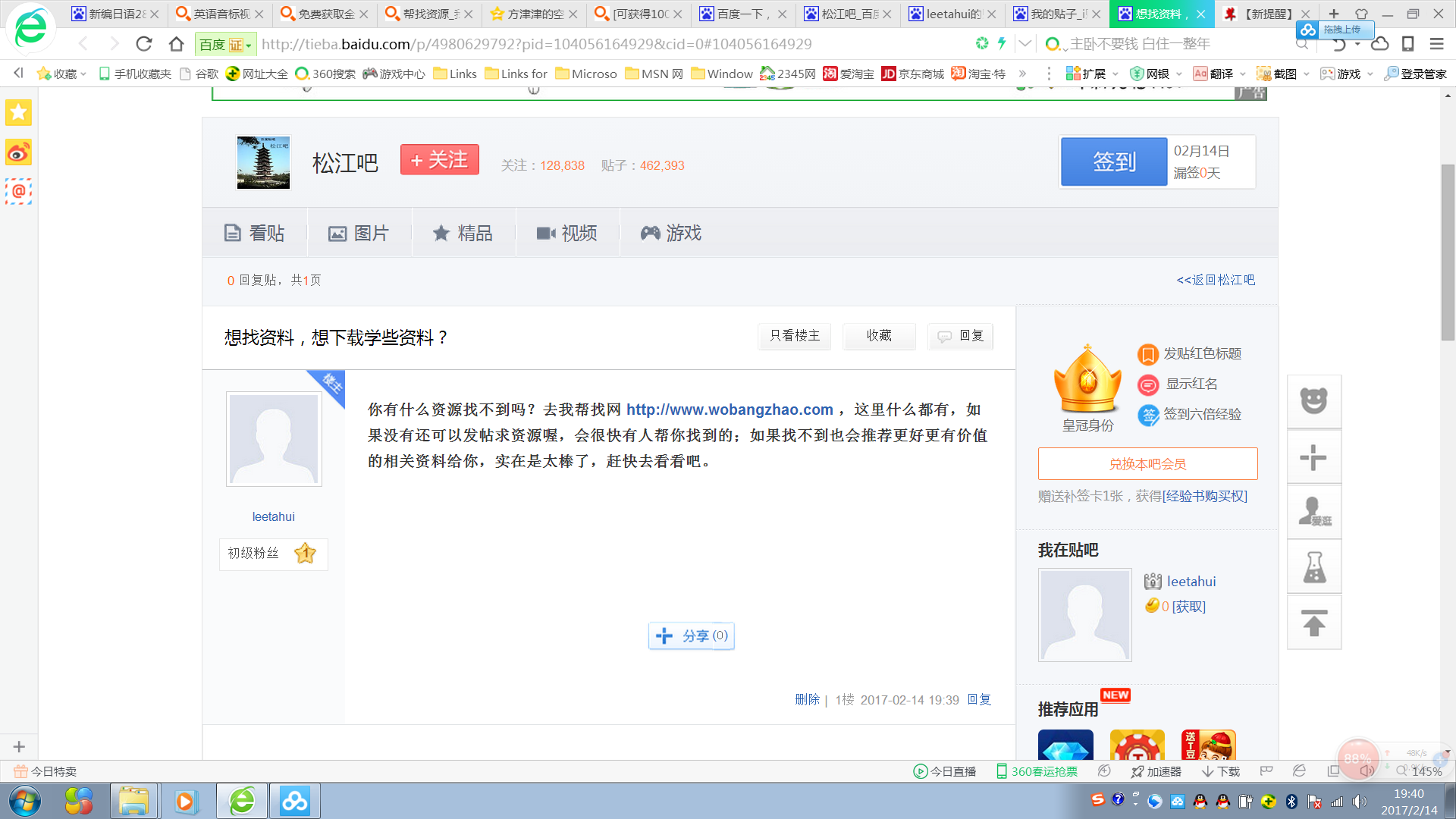The width and height of the screenshot is (1456, 819).
Task: Return to top arrow floating icon
Action: [x=1314, y=623]
